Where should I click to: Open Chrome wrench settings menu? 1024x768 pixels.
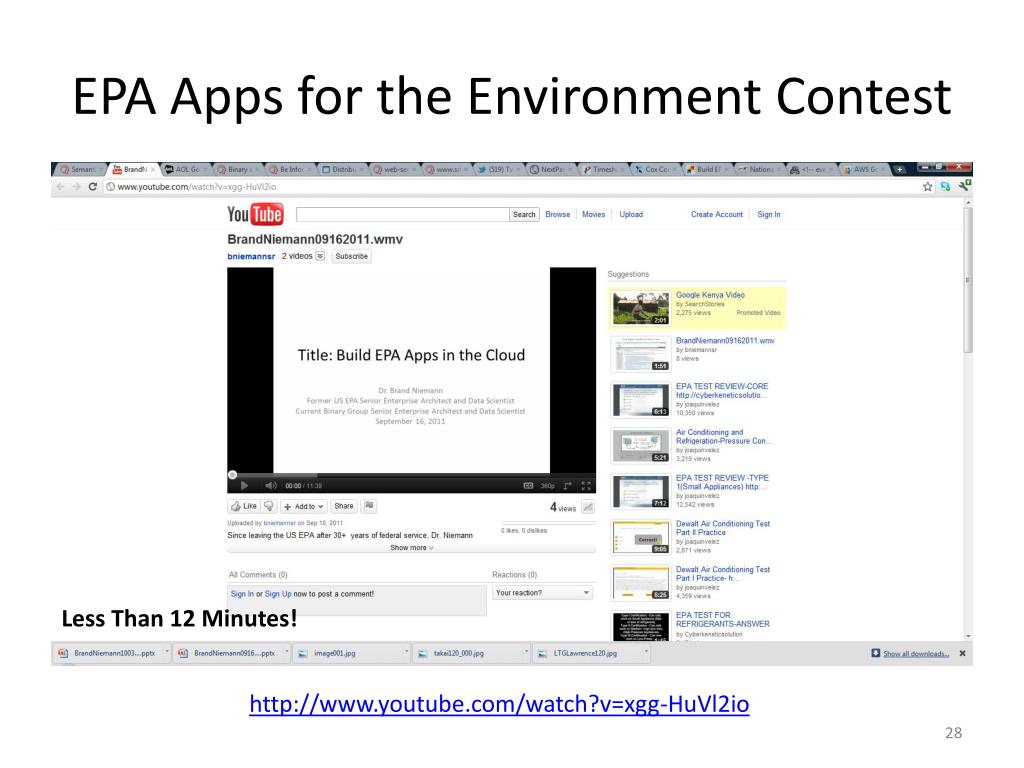point(964,186)
